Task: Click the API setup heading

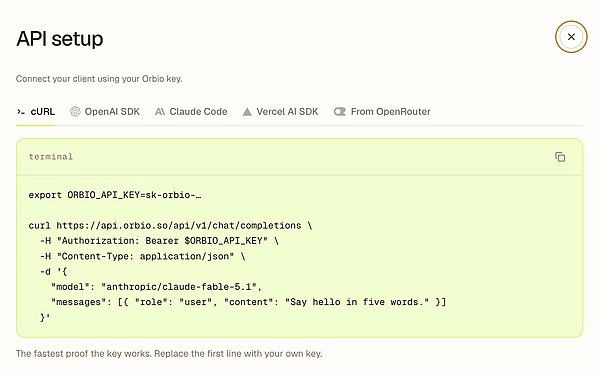Action: point(60,39)
